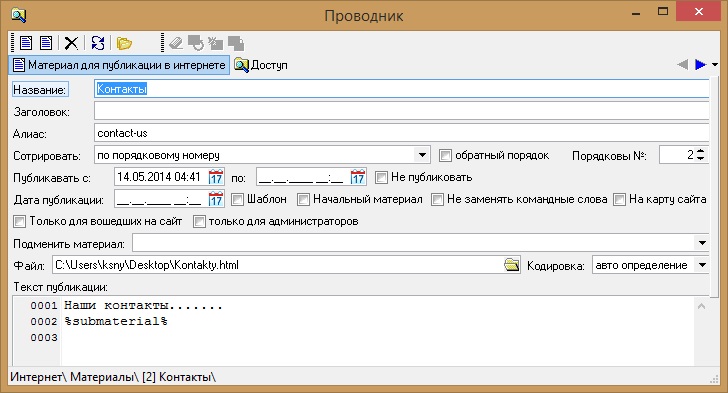Maximize the Проводник window
The image size is (728, 393).
pos(663,12)
